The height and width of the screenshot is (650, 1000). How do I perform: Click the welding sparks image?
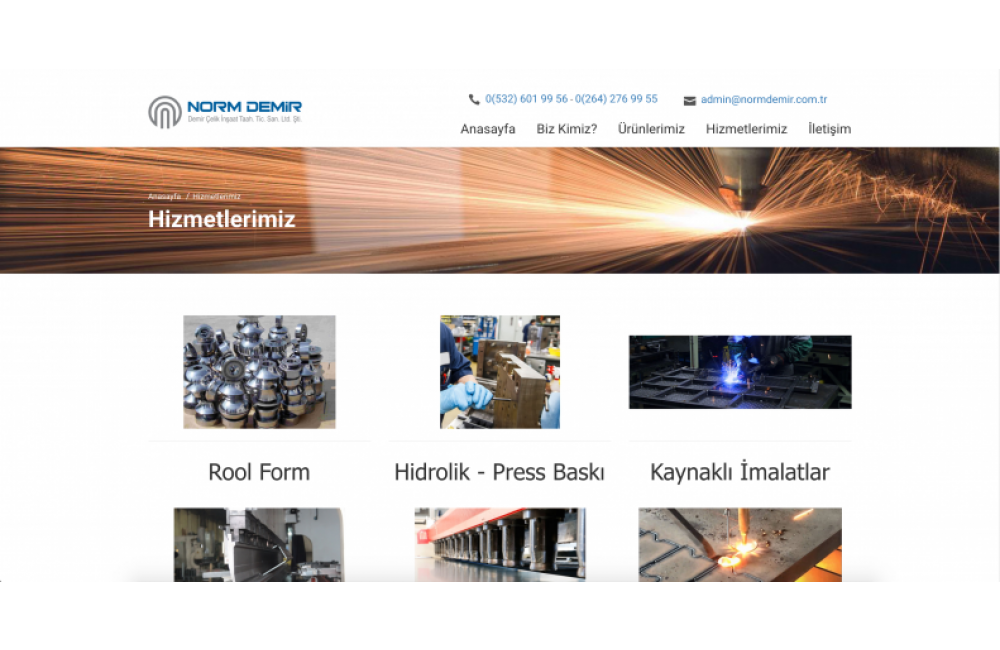740,372
